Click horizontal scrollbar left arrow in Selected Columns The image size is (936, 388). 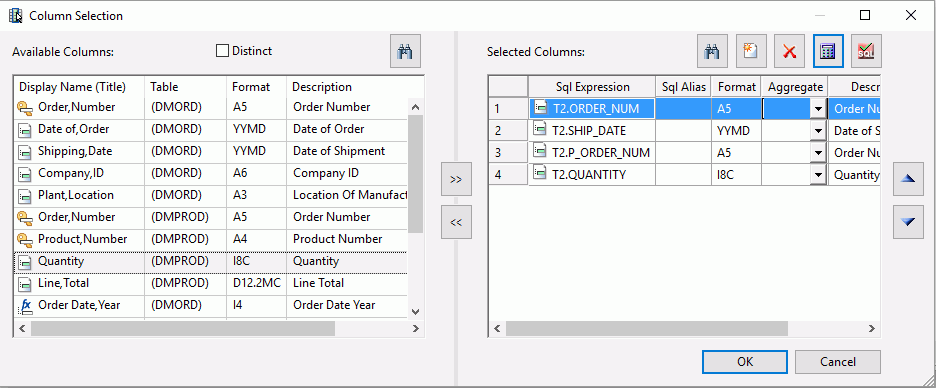[x=497, y=329]
